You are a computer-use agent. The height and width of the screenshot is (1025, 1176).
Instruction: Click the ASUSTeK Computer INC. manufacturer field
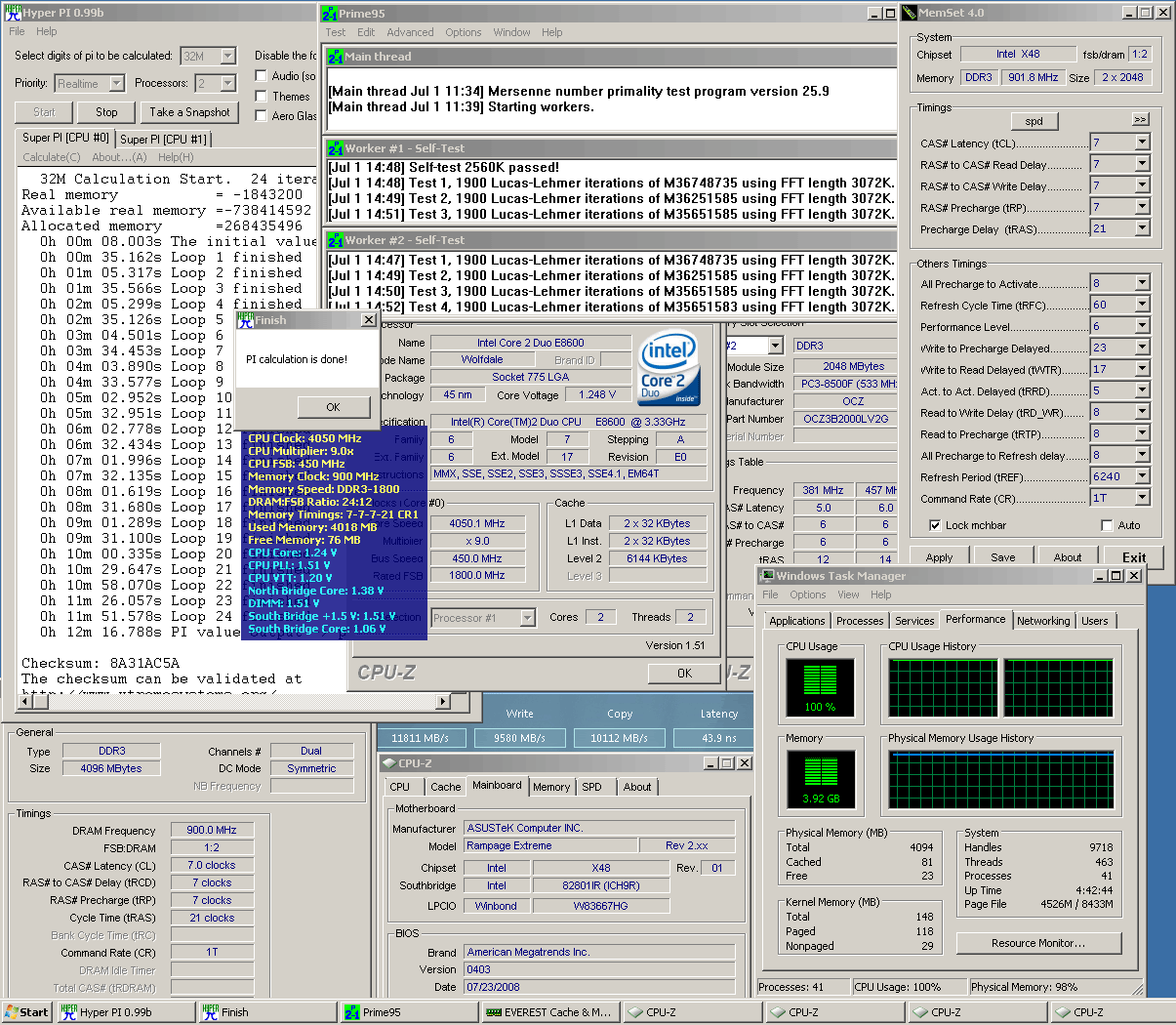599,828
